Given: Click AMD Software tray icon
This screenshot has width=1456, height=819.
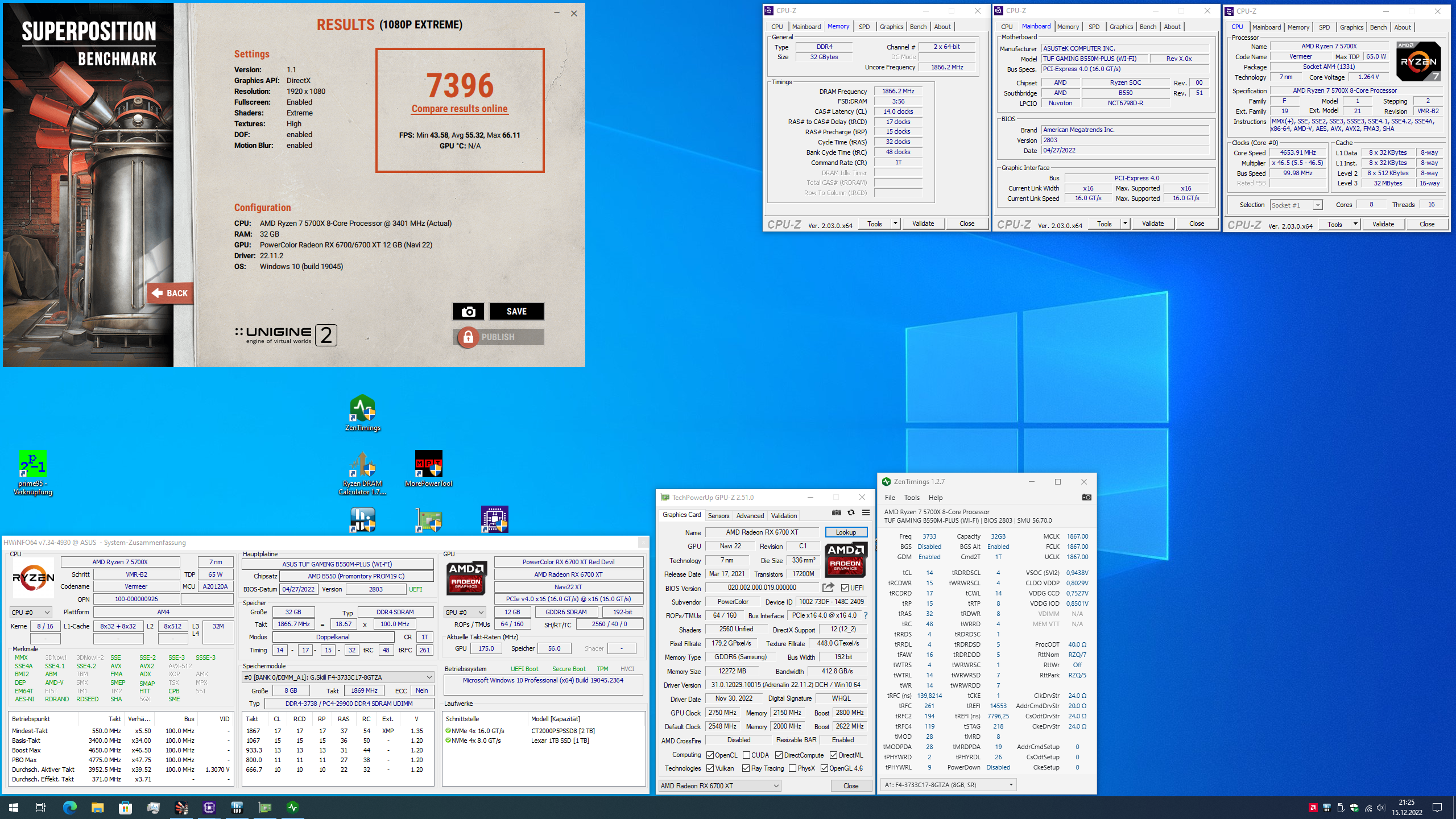Looking at the screenshot, I should (x=1313, y=808).
